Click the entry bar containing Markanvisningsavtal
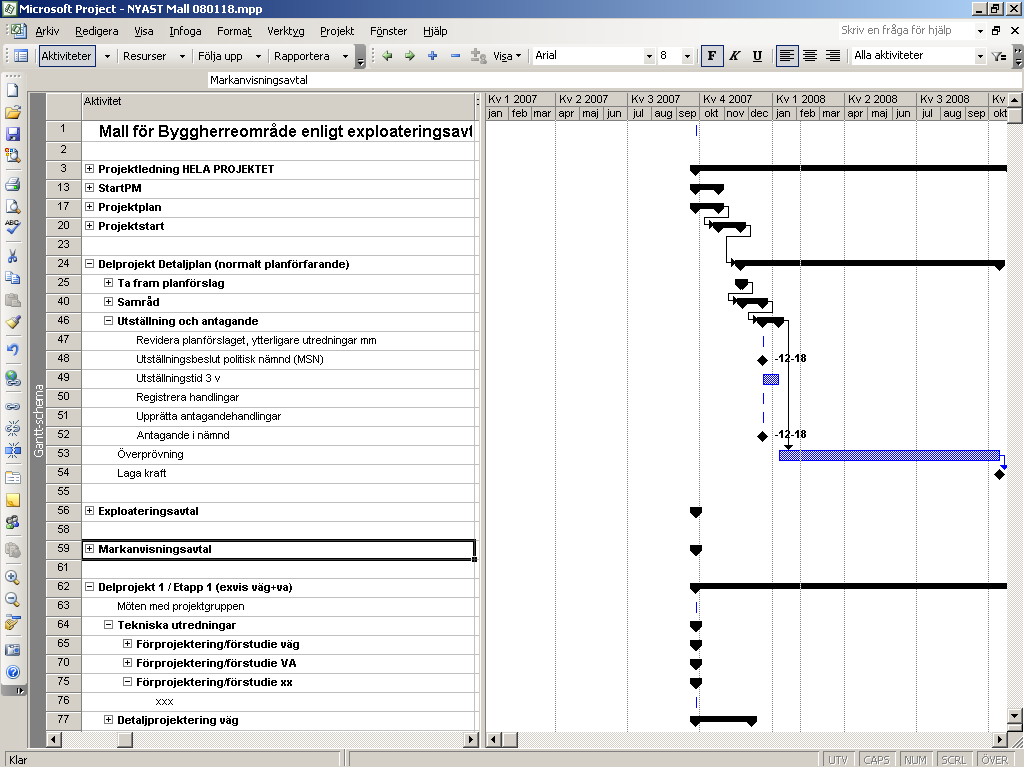 pos(614,80)
